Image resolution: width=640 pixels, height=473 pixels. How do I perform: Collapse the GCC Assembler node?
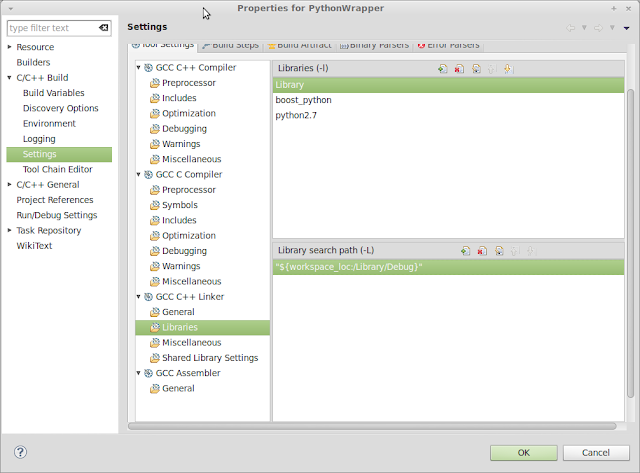(x=138, y=373)
